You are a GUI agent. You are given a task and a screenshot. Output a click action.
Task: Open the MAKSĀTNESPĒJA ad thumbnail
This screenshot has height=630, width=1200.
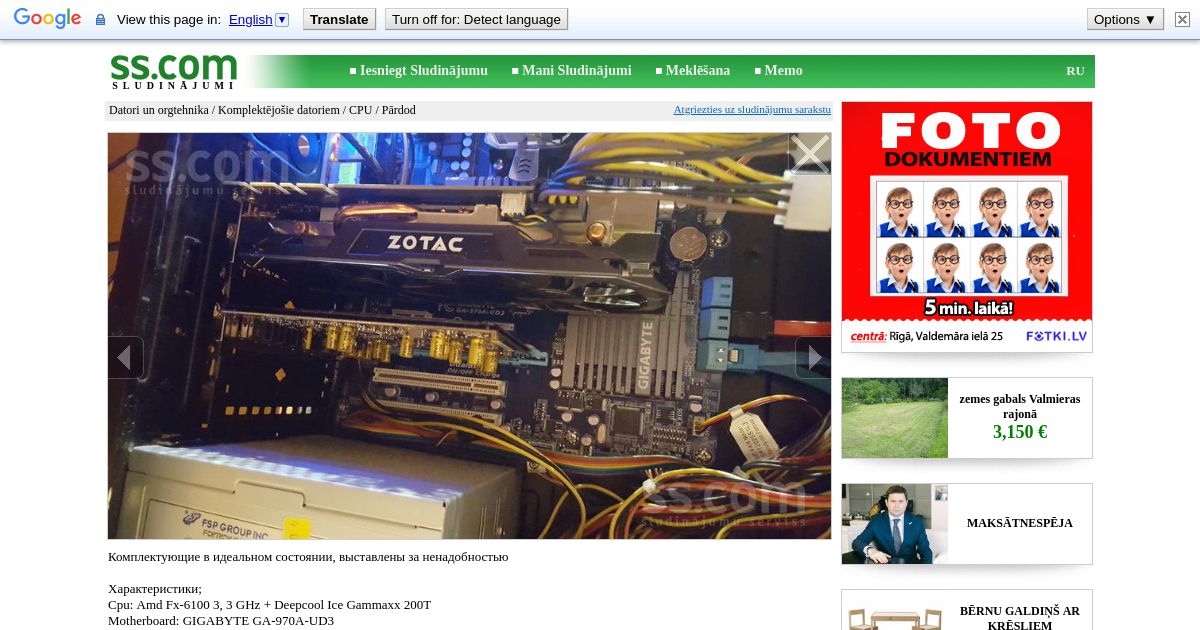(x=895, y=524)
